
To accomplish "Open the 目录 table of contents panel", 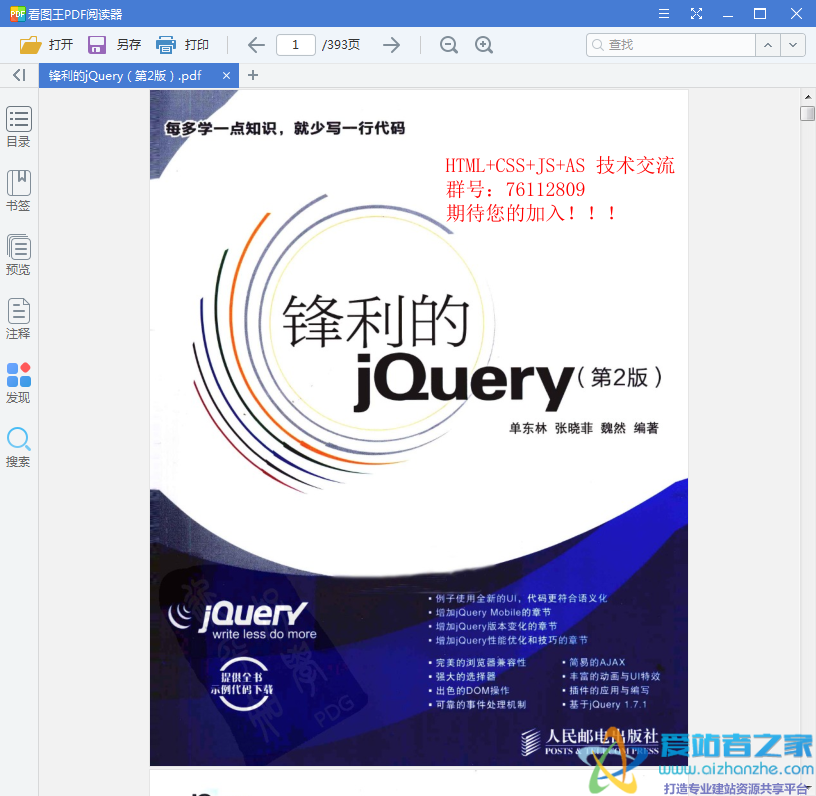I will point(19,127).
